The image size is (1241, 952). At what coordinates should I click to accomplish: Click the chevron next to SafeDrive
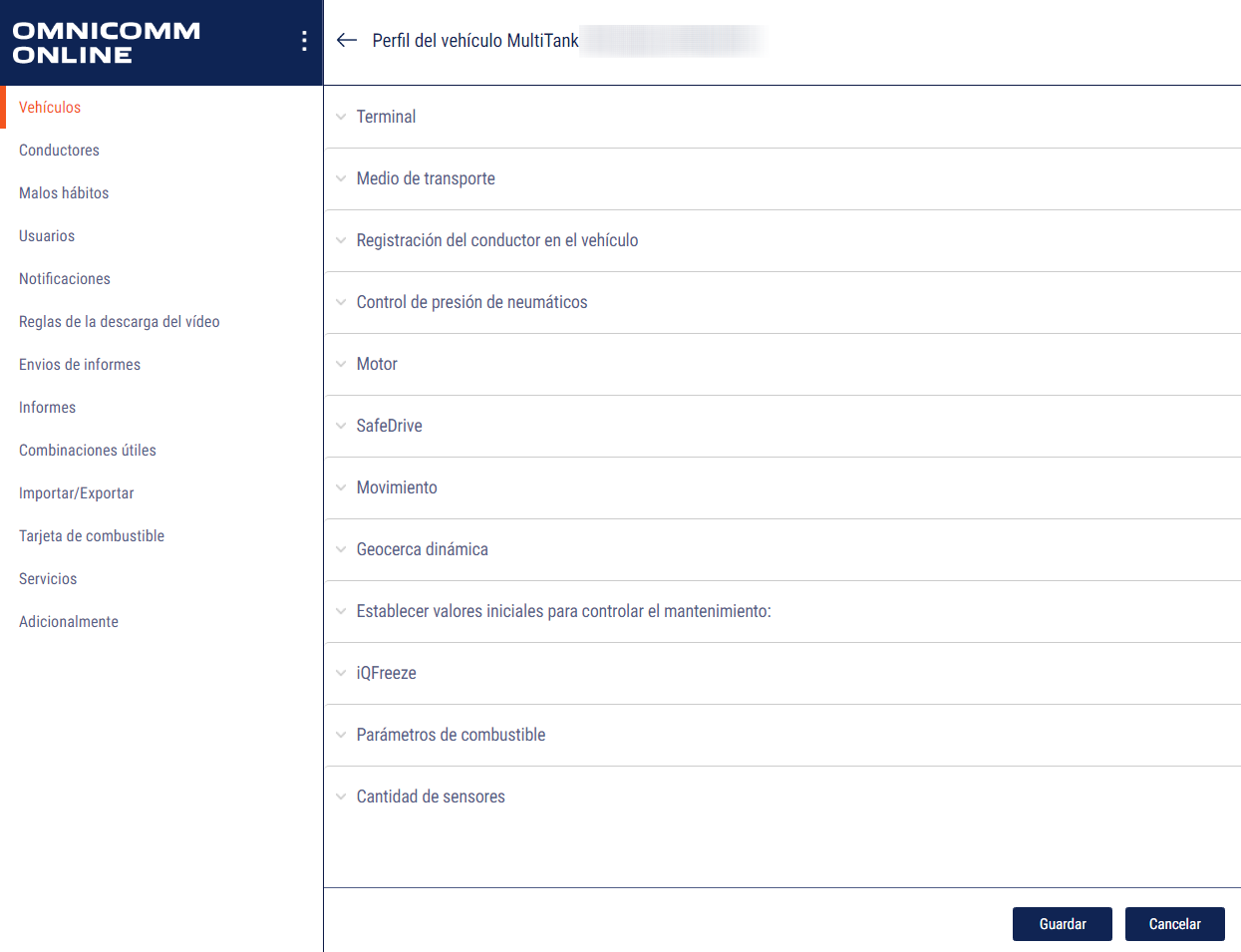coord(342,426)
